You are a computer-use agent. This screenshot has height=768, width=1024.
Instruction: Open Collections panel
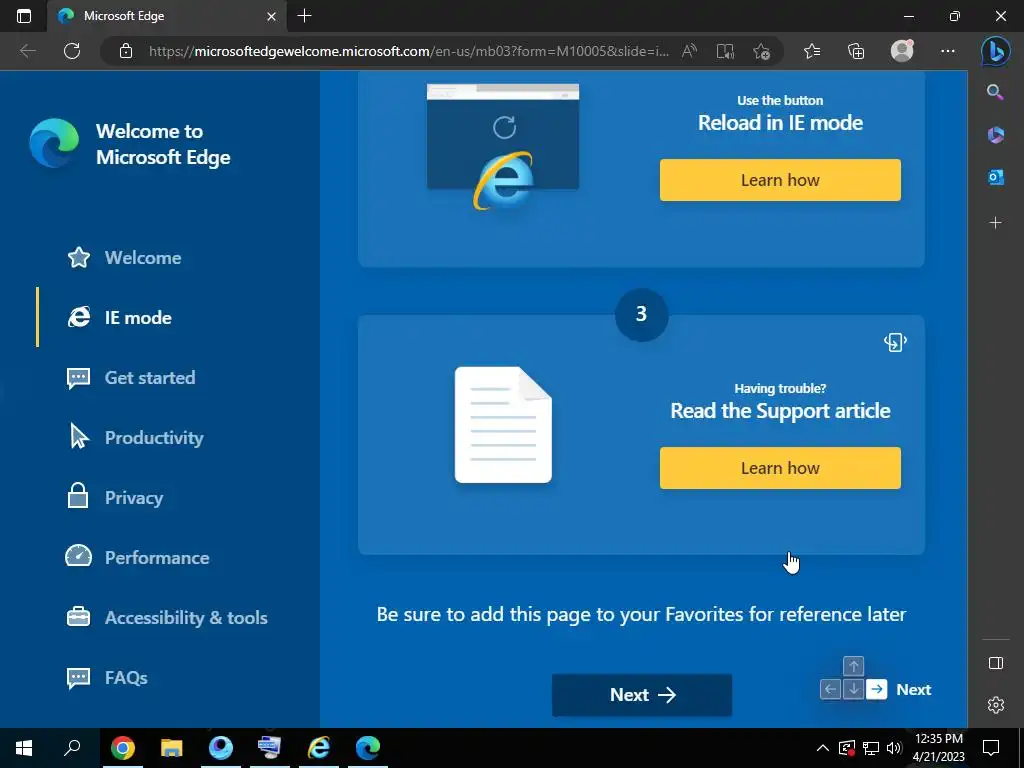(856, 51)
